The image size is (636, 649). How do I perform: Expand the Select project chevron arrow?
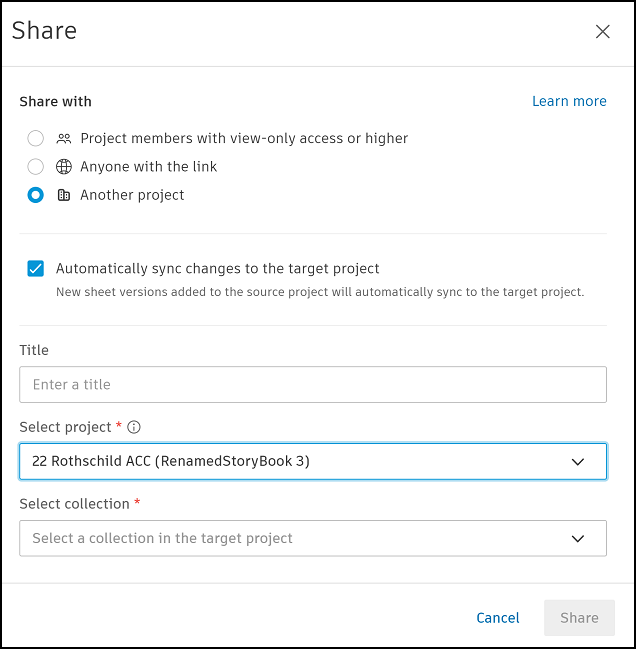(577, 461)
